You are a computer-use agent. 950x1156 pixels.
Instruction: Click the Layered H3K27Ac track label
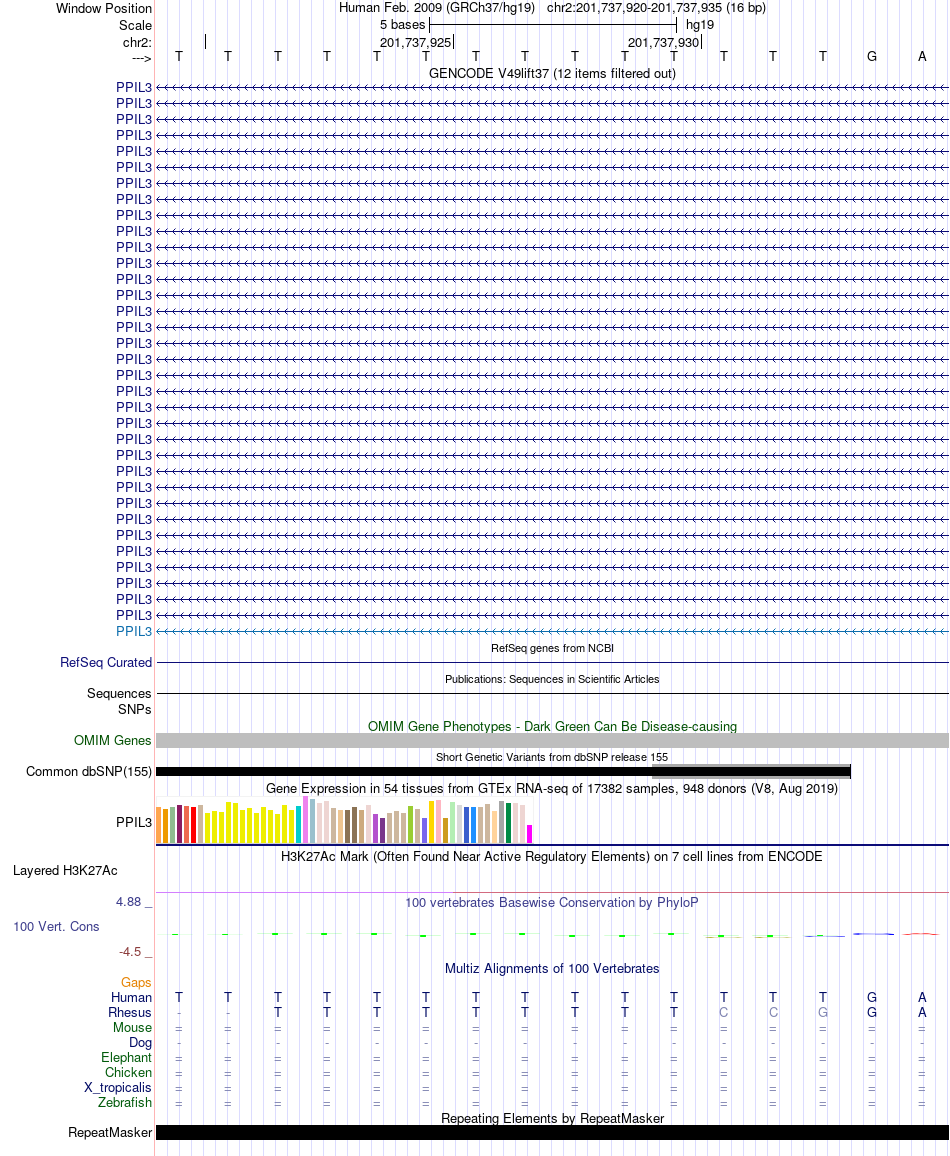65,871
